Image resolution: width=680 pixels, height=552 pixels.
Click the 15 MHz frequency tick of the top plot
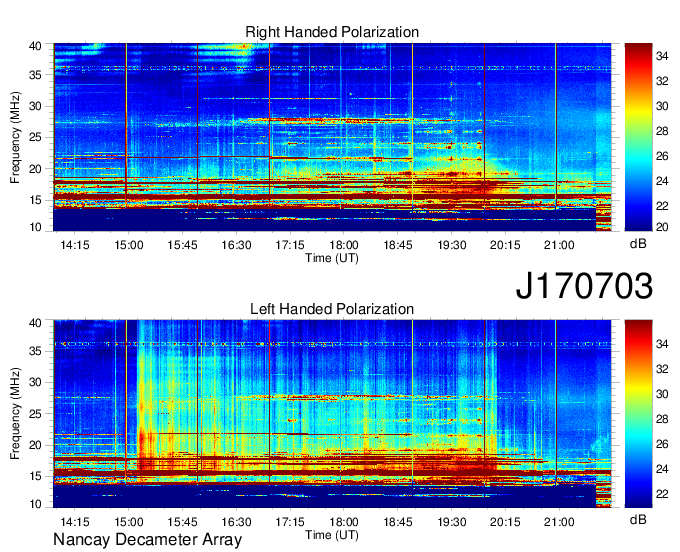pos(36,200)
